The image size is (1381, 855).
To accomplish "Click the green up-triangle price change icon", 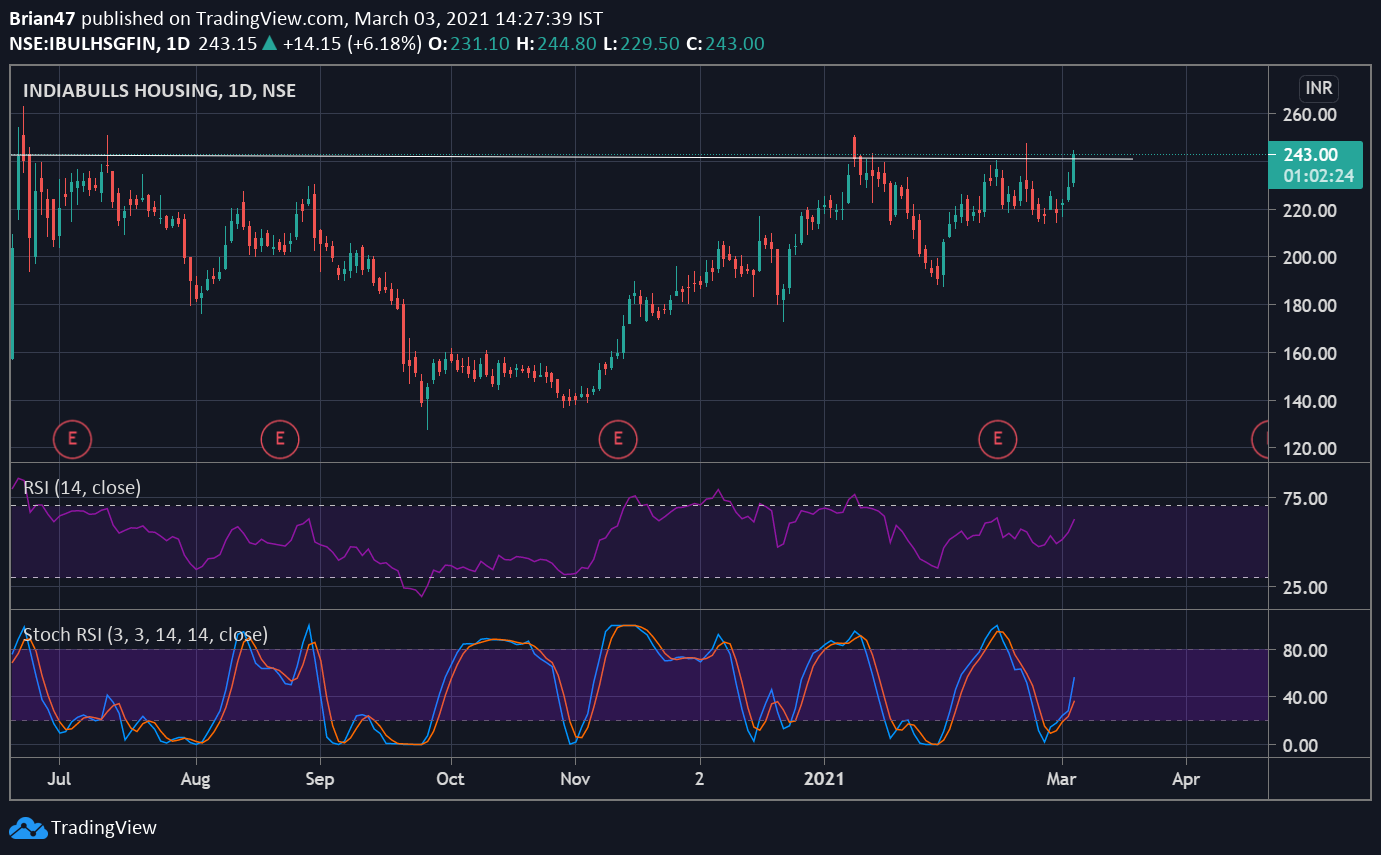I will (269, 43).
